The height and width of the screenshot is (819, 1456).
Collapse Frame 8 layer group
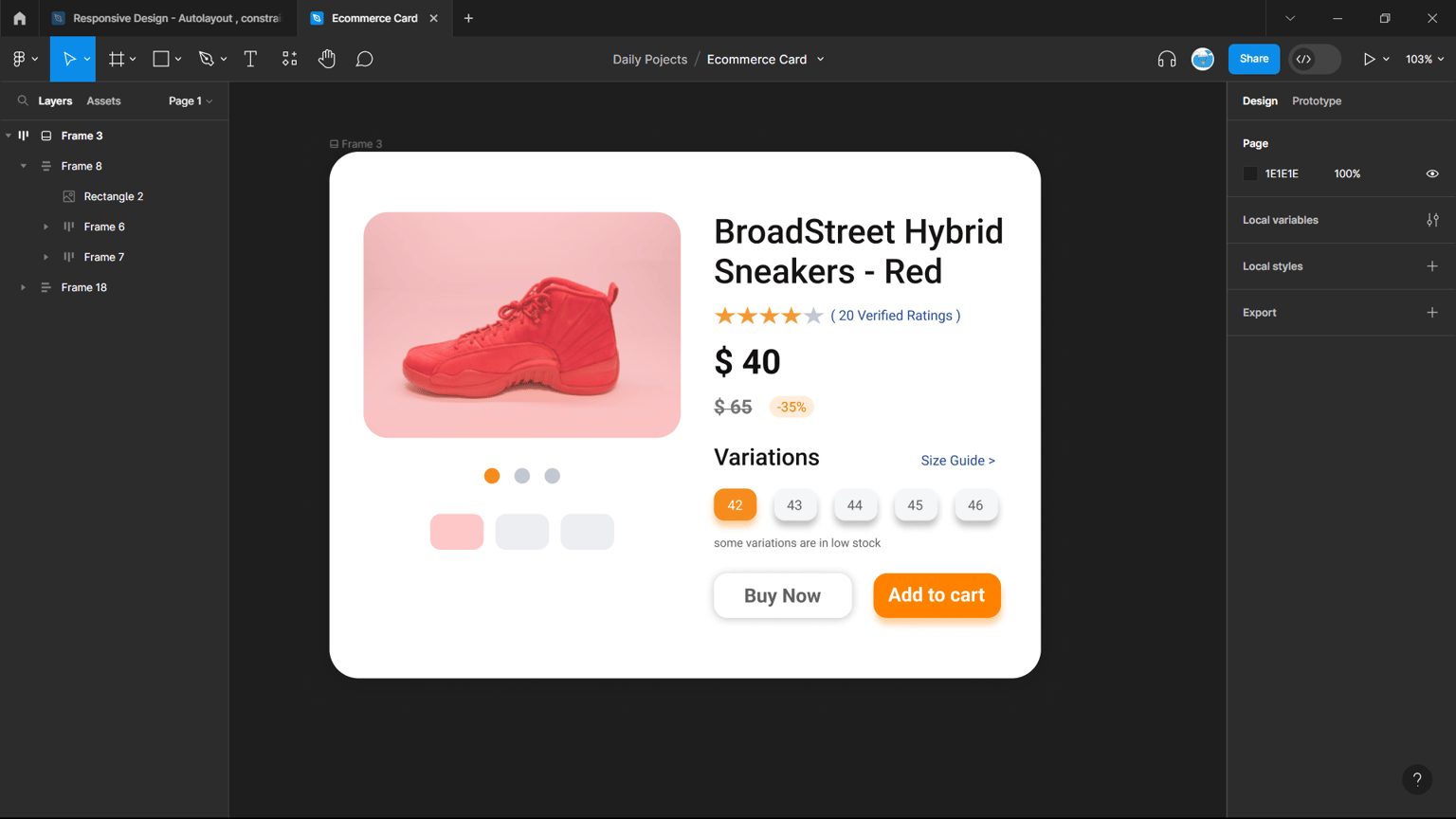pyautogui.click(x=24, y=166)
